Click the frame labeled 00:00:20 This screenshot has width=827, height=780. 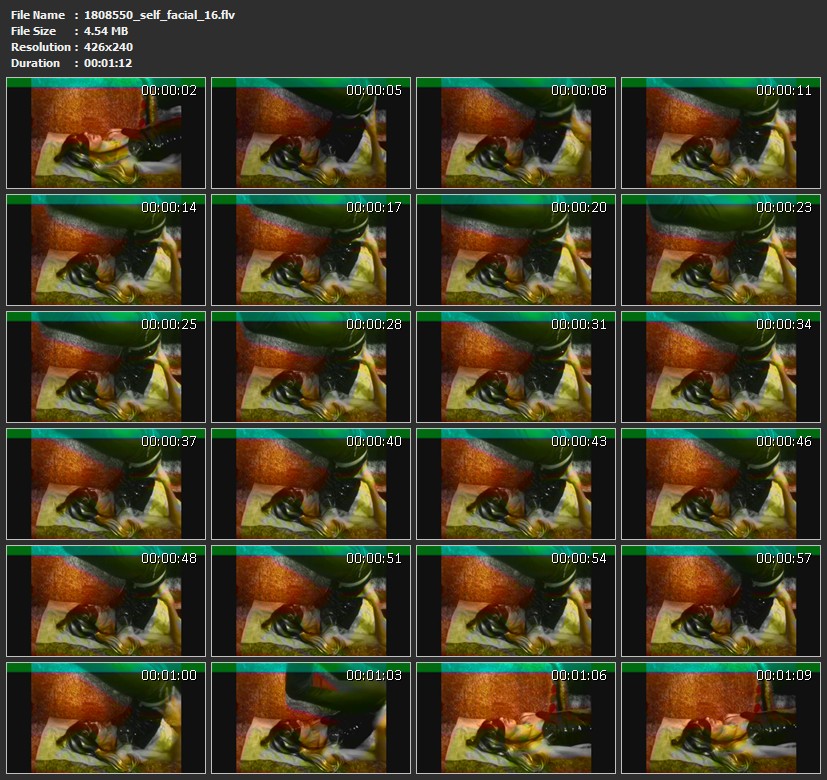[x=516, y=250]
